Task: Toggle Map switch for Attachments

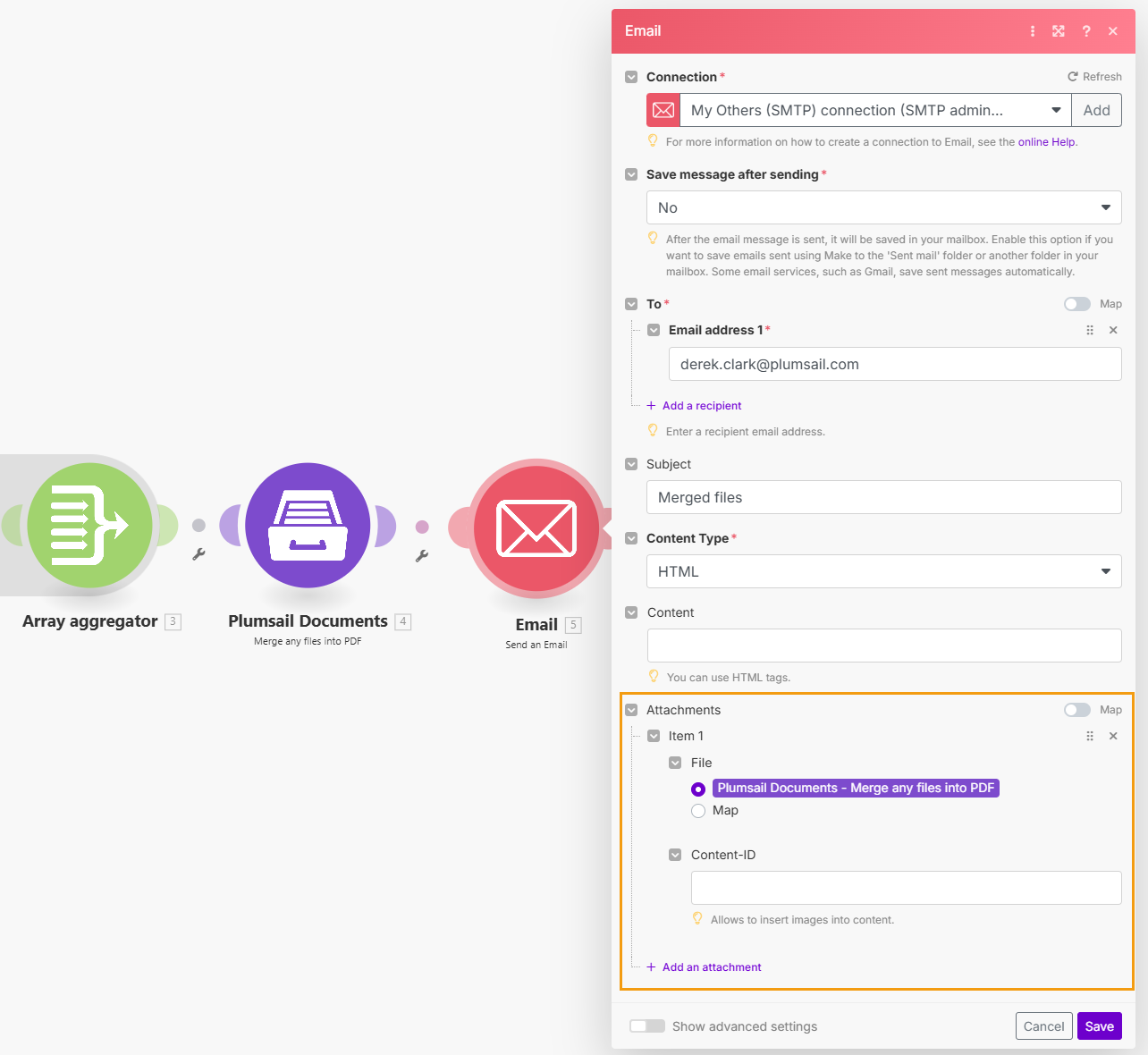Action: tap(1077, 710)
